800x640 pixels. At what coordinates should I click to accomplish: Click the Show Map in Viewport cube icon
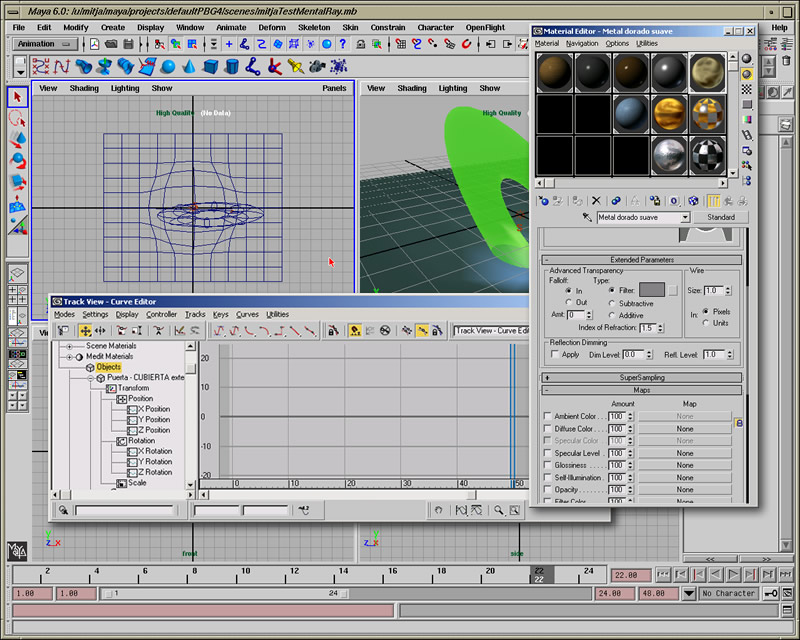693,201
